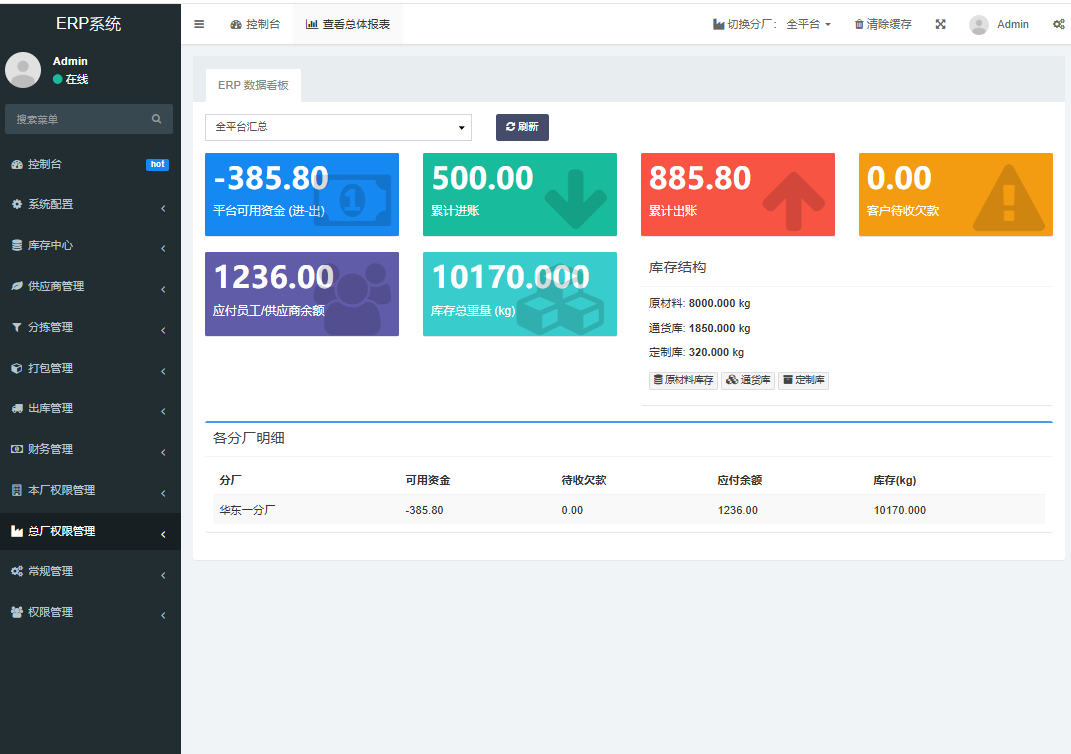Viewport: 1071px width, 754px height.
Task: Expand the 财务管理 menu chevron
Action: point(163,453)
